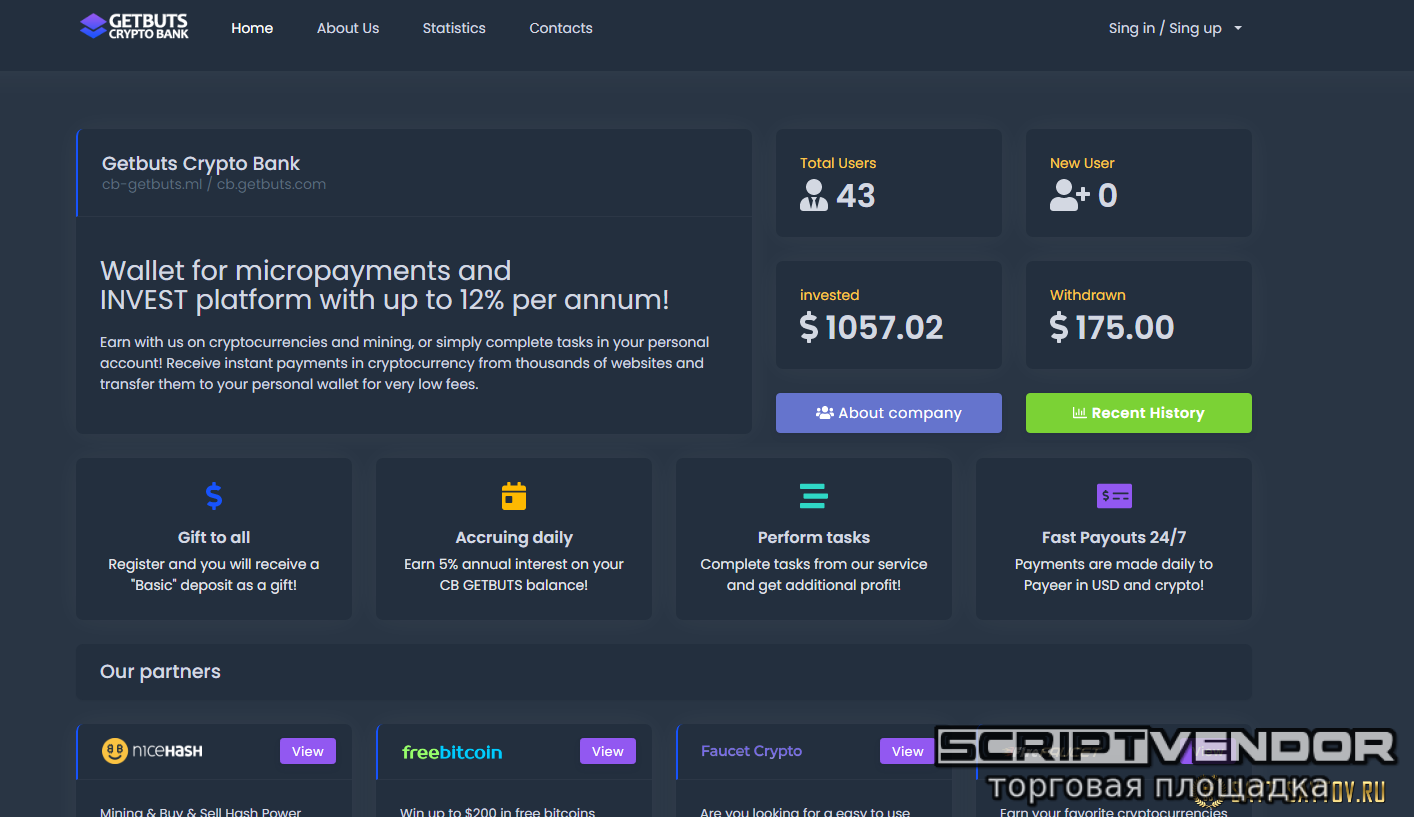Click the blue dollar Gift icon

(x=214, y=496)
